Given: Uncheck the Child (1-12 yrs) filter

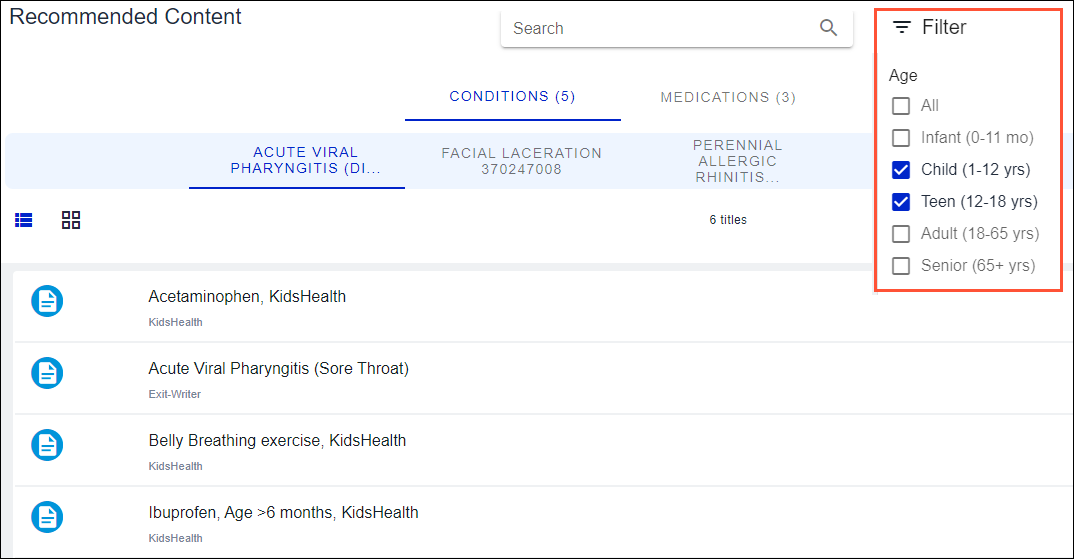Looking at the screenshot, I should click(901, 170).
